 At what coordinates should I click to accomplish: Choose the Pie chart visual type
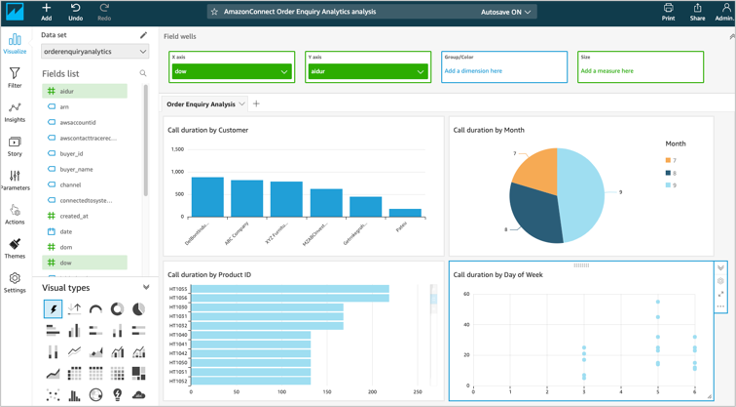coord(138,309)
